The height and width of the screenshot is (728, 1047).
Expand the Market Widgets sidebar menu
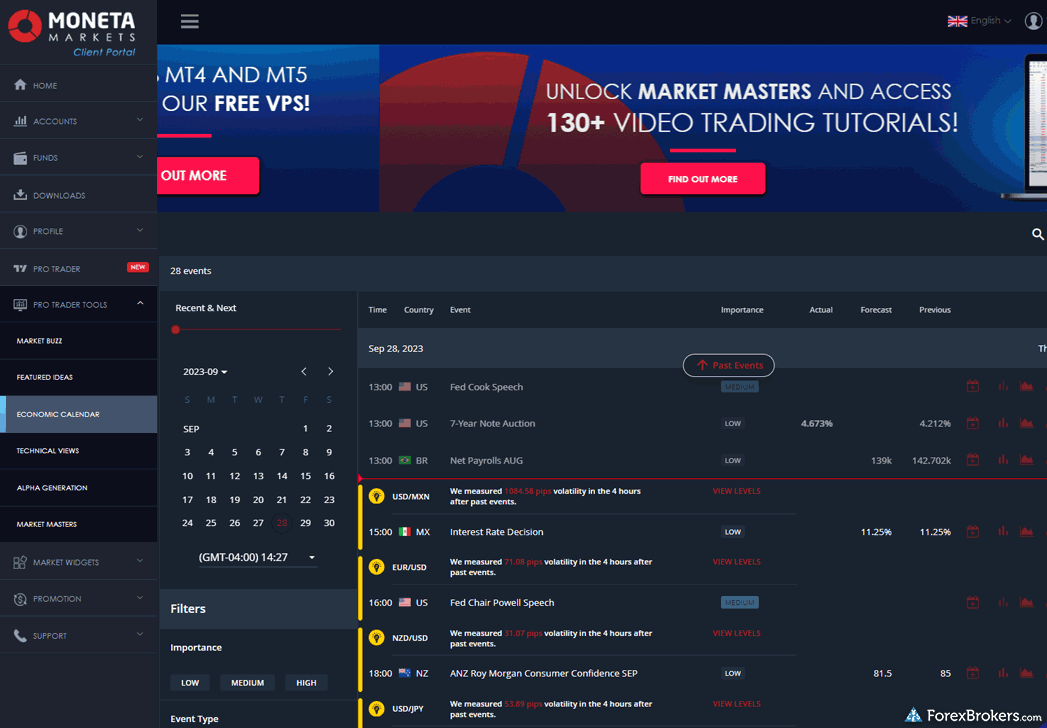click(78, 562)
